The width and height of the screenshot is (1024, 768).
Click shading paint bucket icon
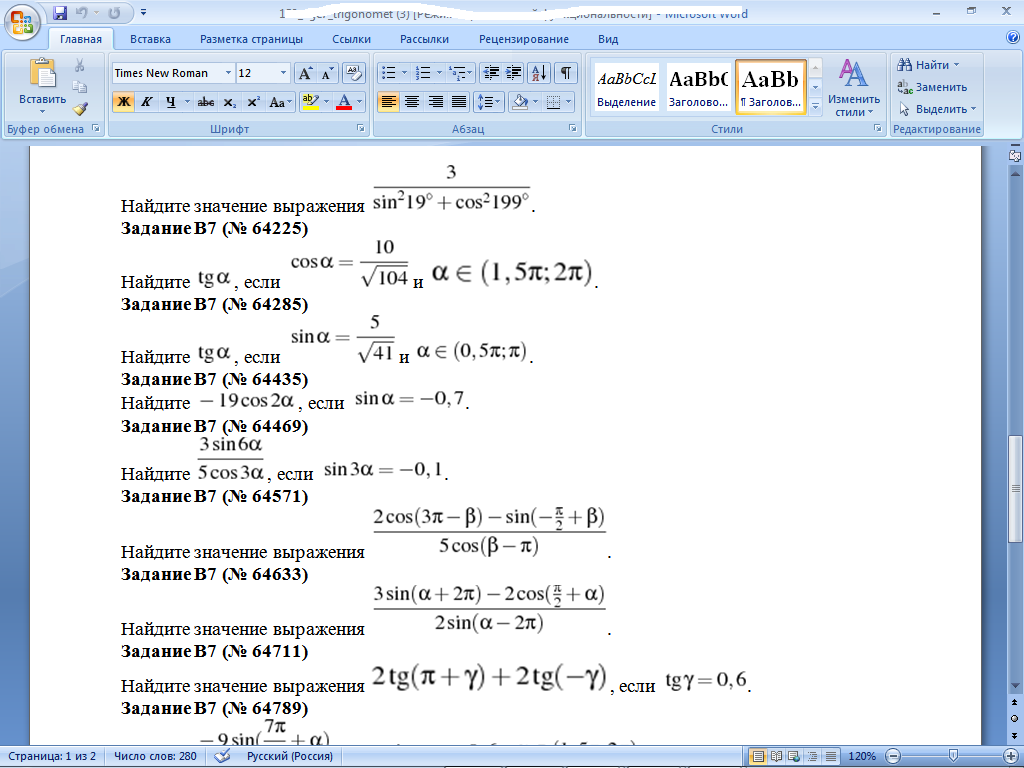click(x=520, y=102)
